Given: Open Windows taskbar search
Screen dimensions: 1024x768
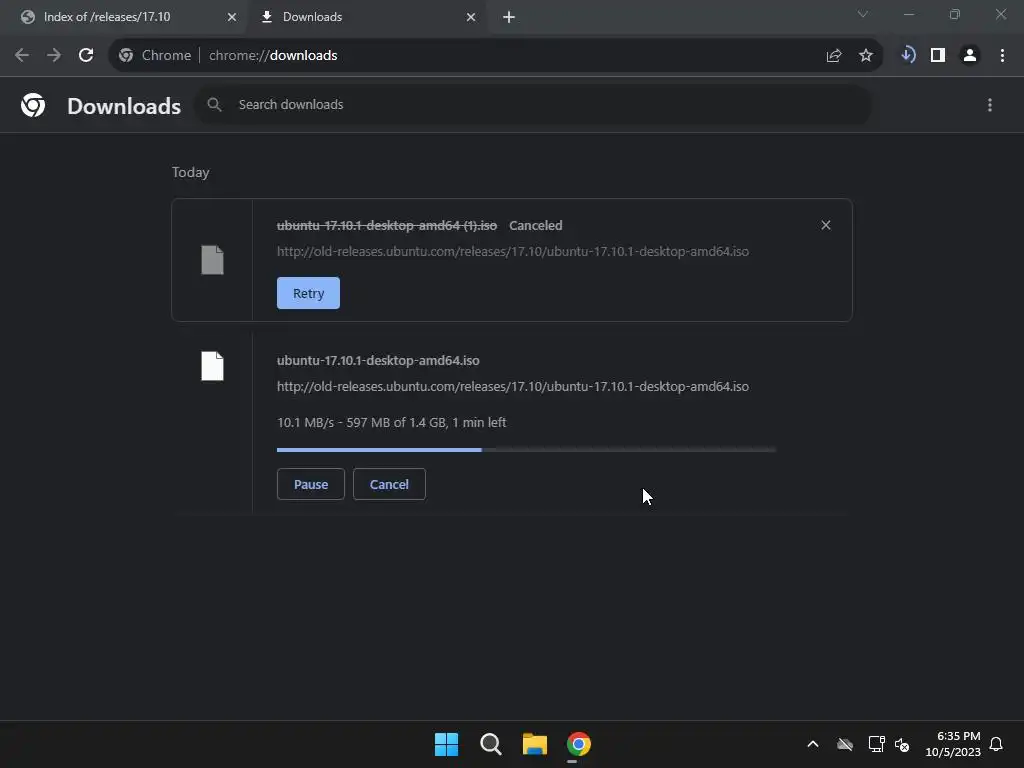Looking at the screenshot, I should [490, 744].
